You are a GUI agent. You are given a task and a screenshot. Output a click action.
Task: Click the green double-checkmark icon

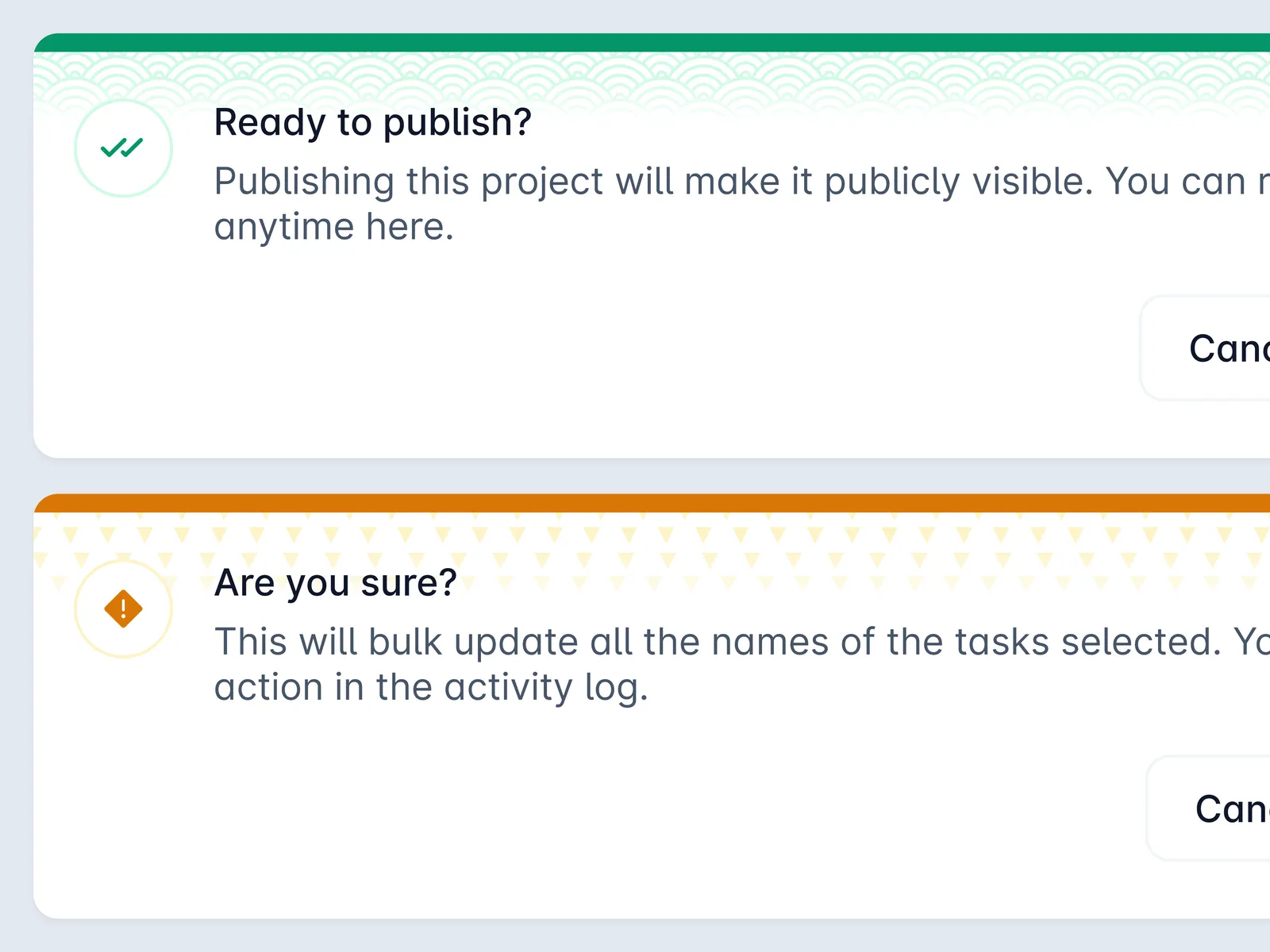click(x=123, y=148)
